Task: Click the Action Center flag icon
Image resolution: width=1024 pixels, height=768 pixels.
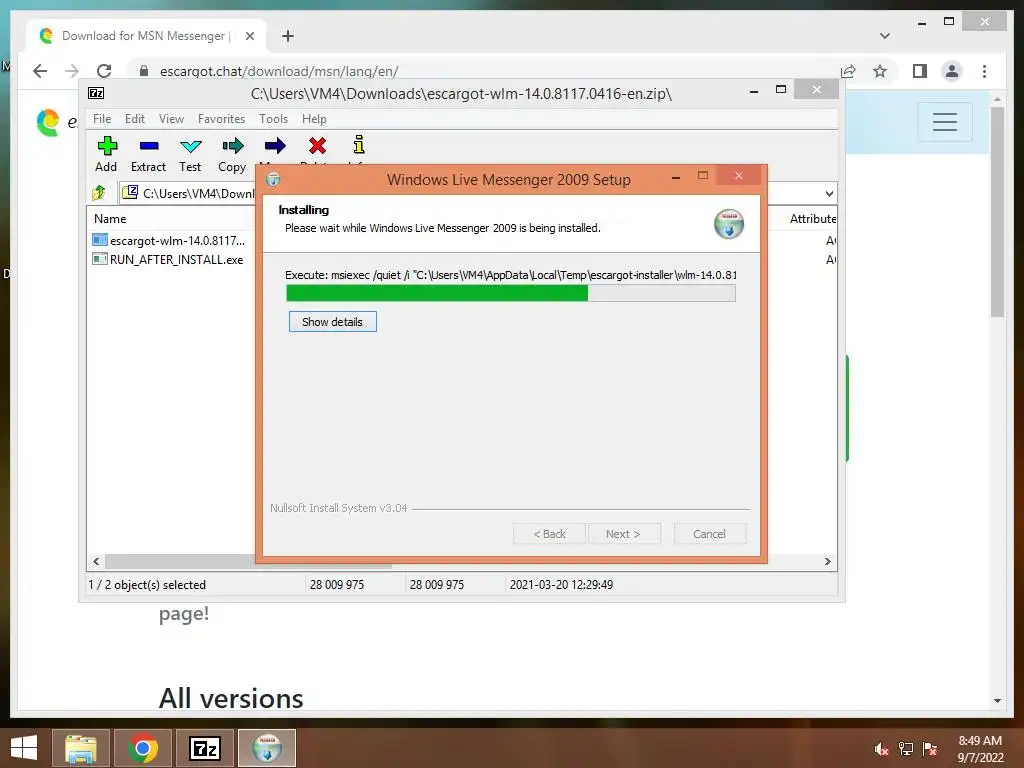Action: [930, 749]
